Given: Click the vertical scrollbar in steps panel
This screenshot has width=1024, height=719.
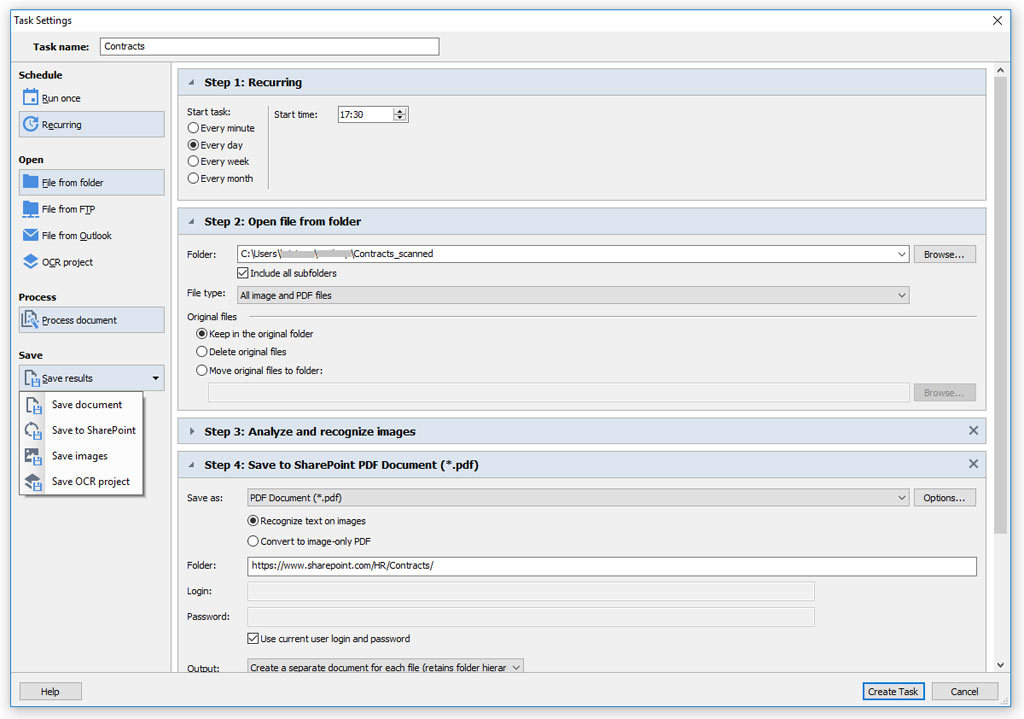Looking at the screenshot, I should point(1000,300).
